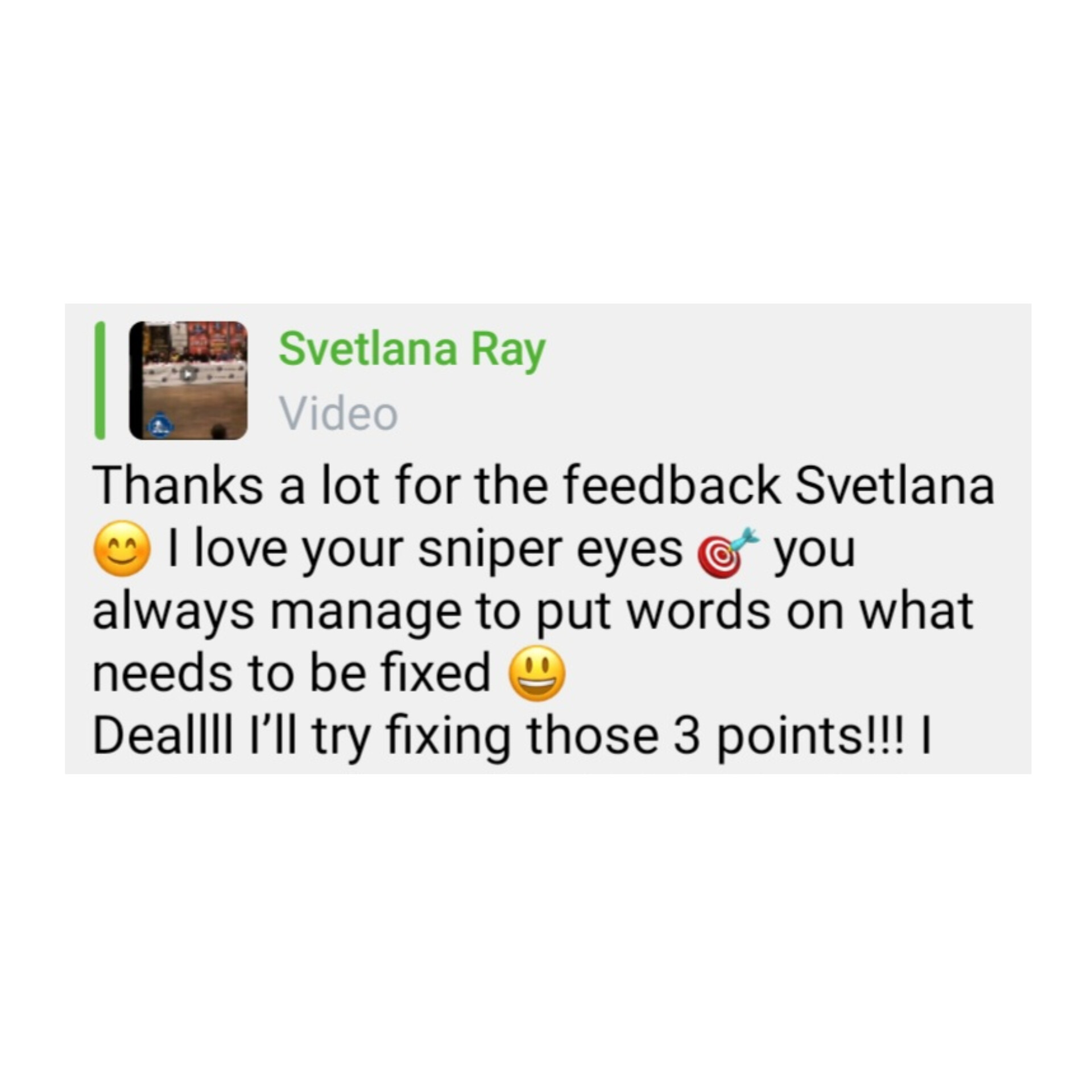Click Svetlana at end of first line
1092x1092 pixels.
point(895,486)
